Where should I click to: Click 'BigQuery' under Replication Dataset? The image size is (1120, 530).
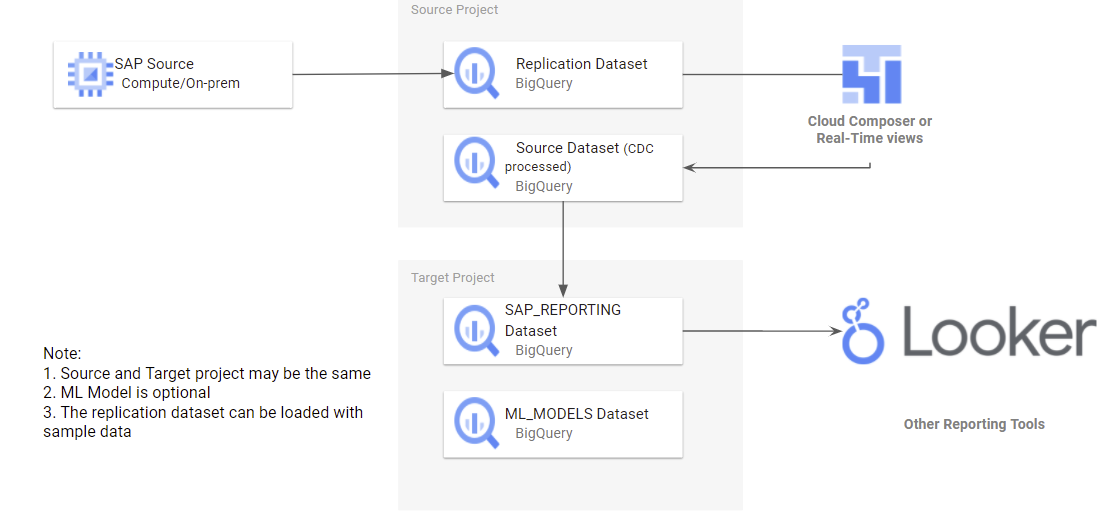(544, 83)
